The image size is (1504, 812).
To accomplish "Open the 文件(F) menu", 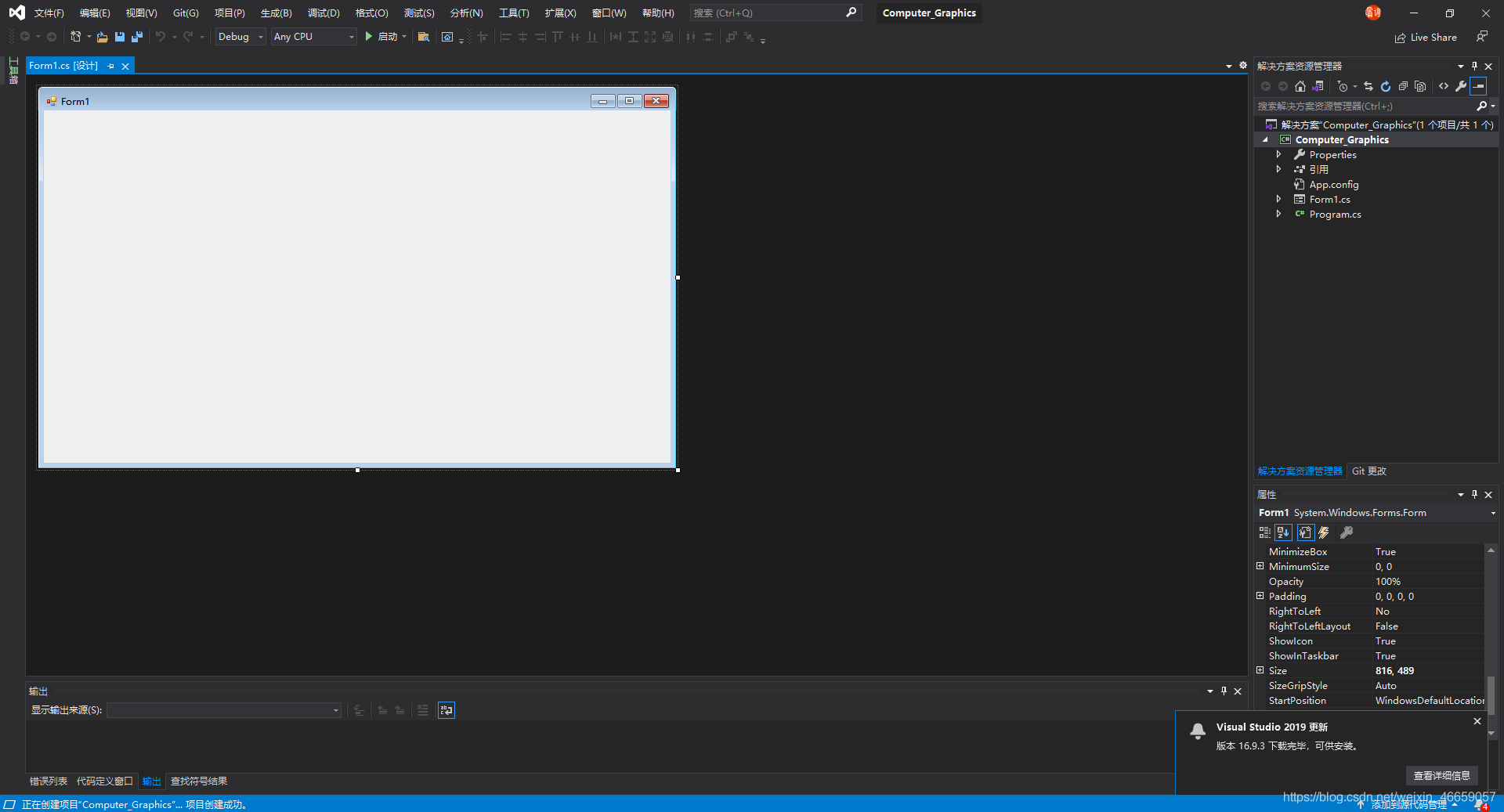I will [49, 13].
